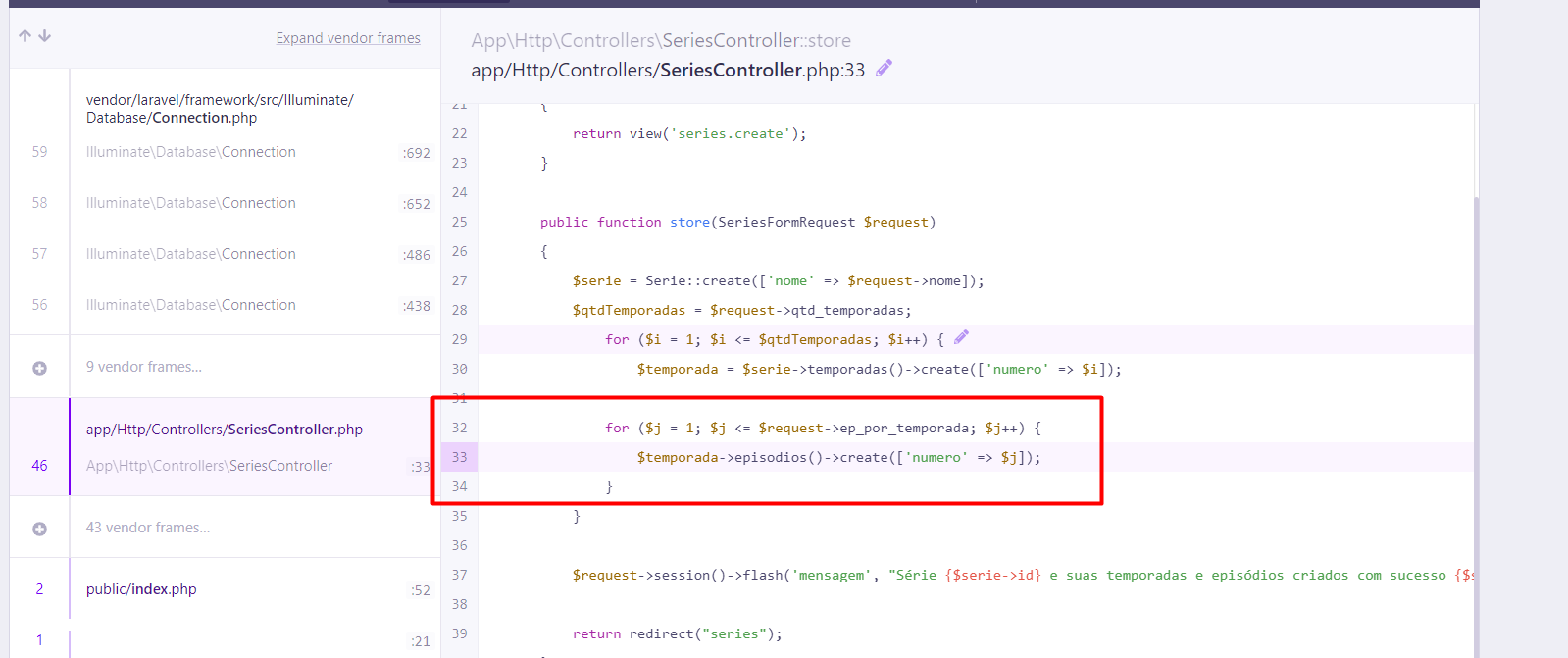Expand the 9 vendor frames group

(39, 368)
